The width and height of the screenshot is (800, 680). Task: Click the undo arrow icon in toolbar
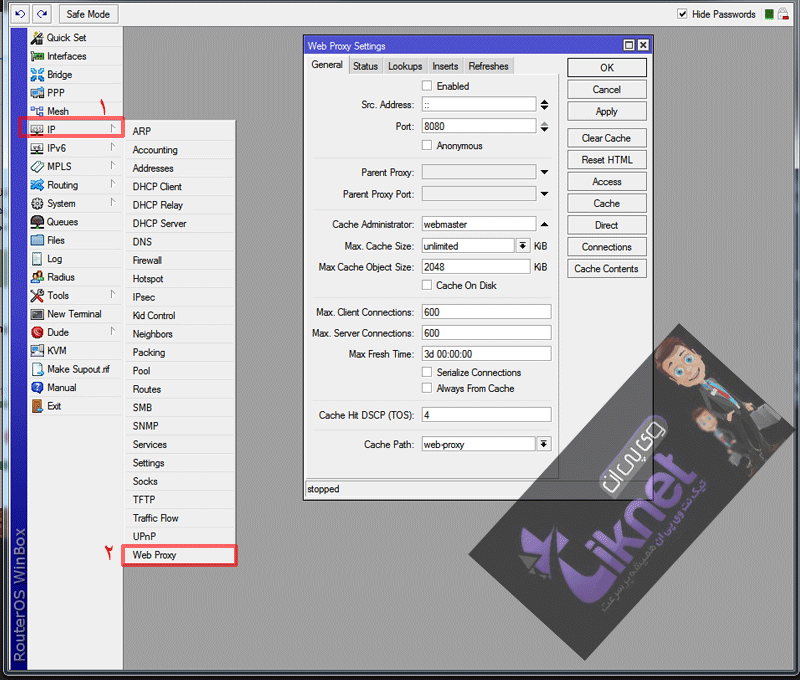tap(19, 14)
